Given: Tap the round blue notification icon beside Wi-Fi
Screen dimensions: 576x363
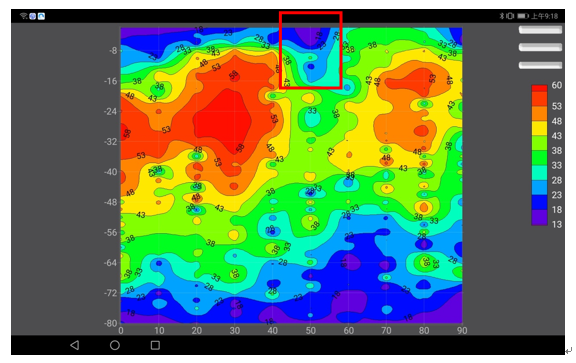Looking at the screenshot, I should [x=33, y=16].
